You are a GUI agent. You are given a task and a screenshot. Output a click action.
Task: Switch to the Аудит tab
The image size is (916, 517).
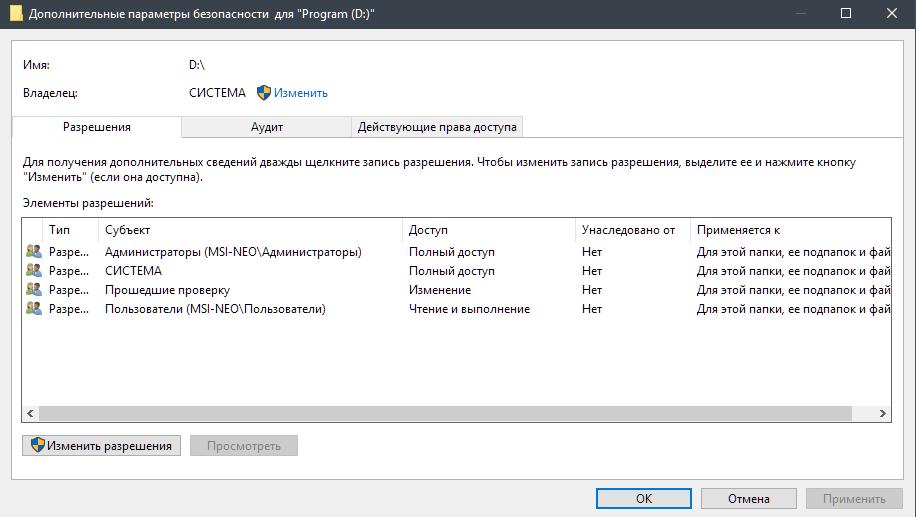pyautogui.click(x=266, y=127)
